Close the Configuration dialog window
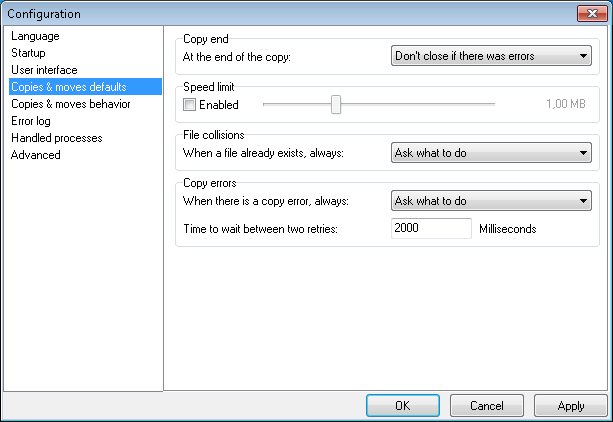Screen dimensions: 613x422 click(591, 14)
